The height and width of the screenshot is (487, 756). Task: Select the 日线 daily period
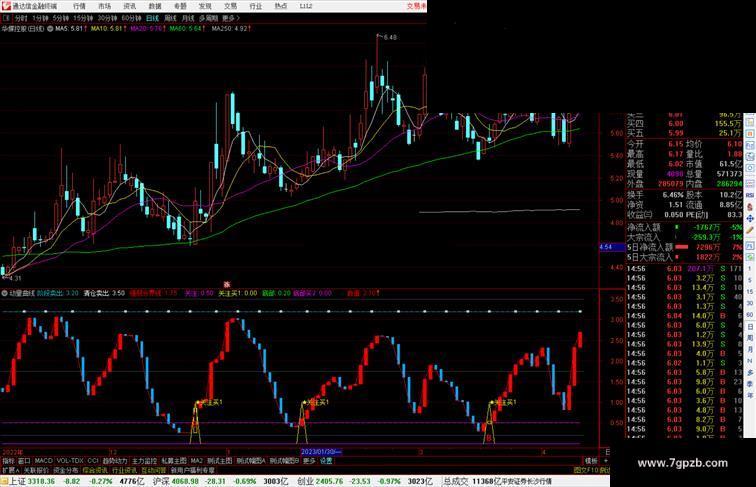click(152, 18)
